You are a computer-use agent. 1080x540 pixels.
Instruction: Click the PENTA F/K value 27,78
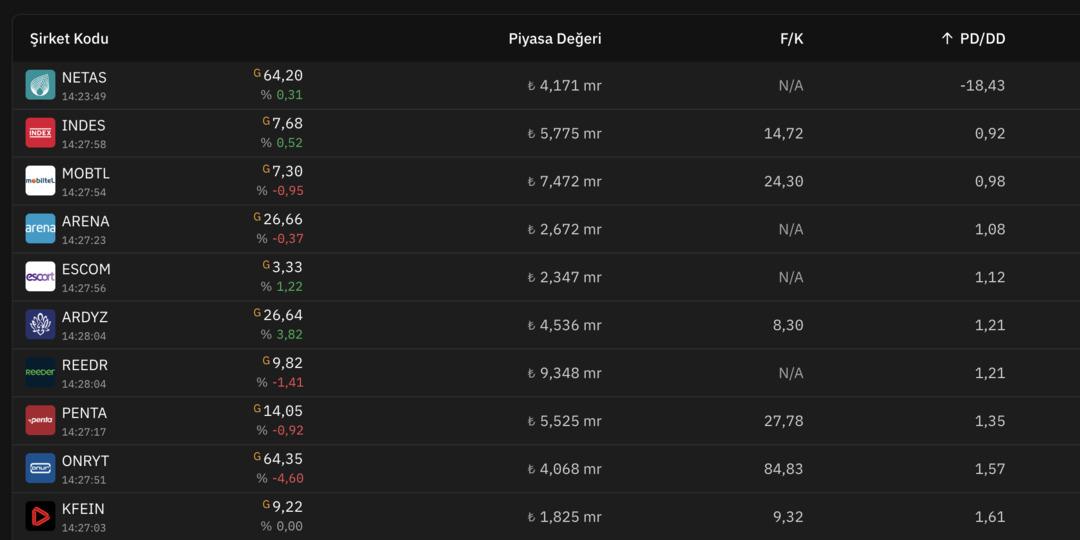(783, 421)
